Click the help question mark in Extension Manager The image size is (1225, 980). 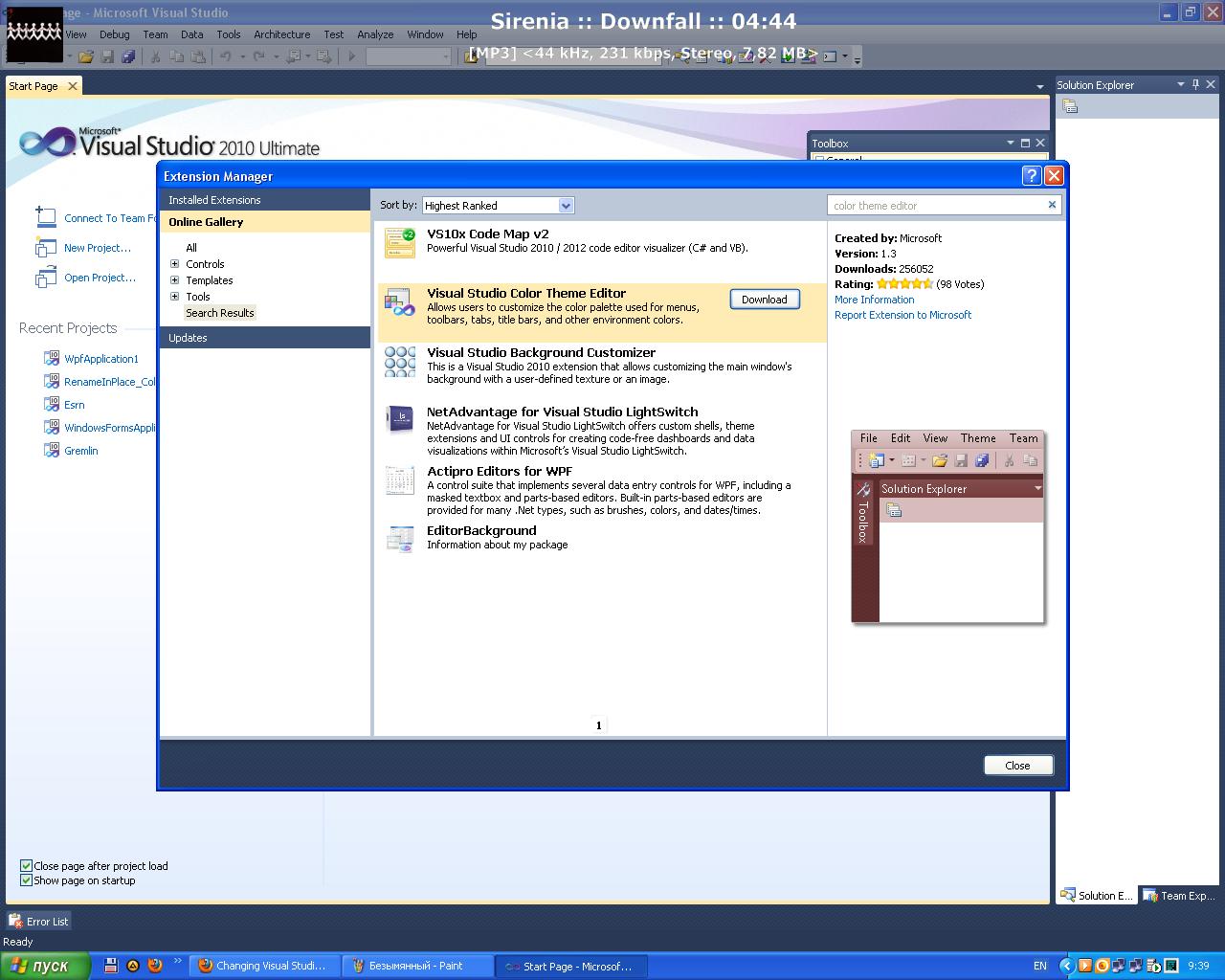1031,175
